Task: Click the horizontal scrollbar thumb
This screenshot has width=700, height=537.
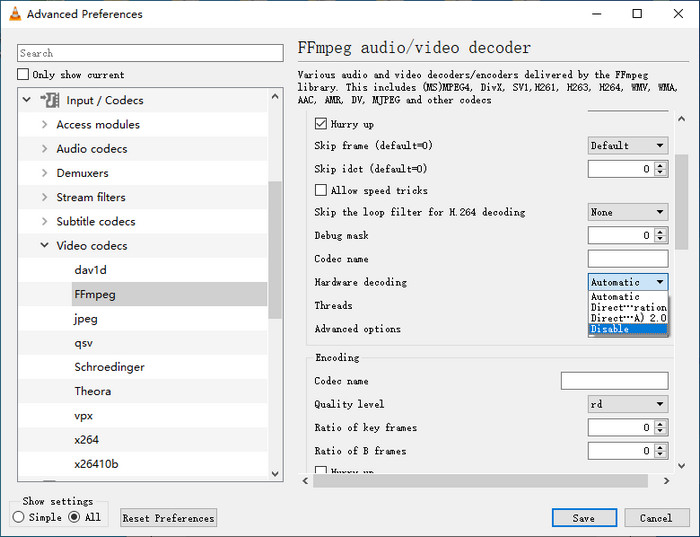Action: 480,481
